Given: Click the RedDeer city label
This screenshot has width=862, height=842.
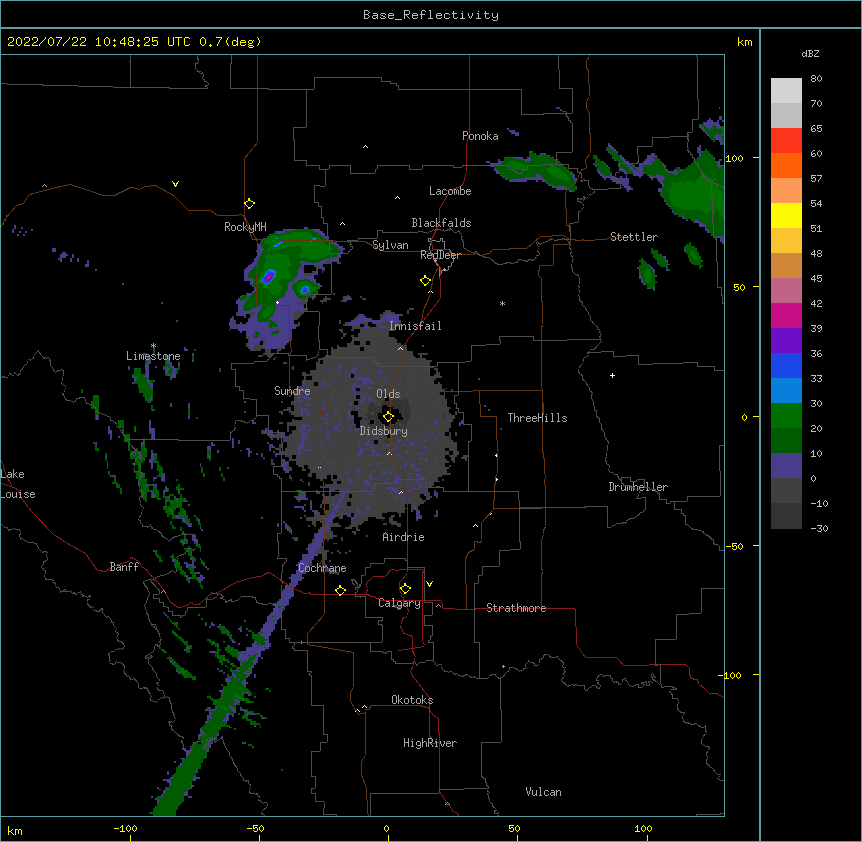Looking at the screenshot, I should (x=440, y=255).
